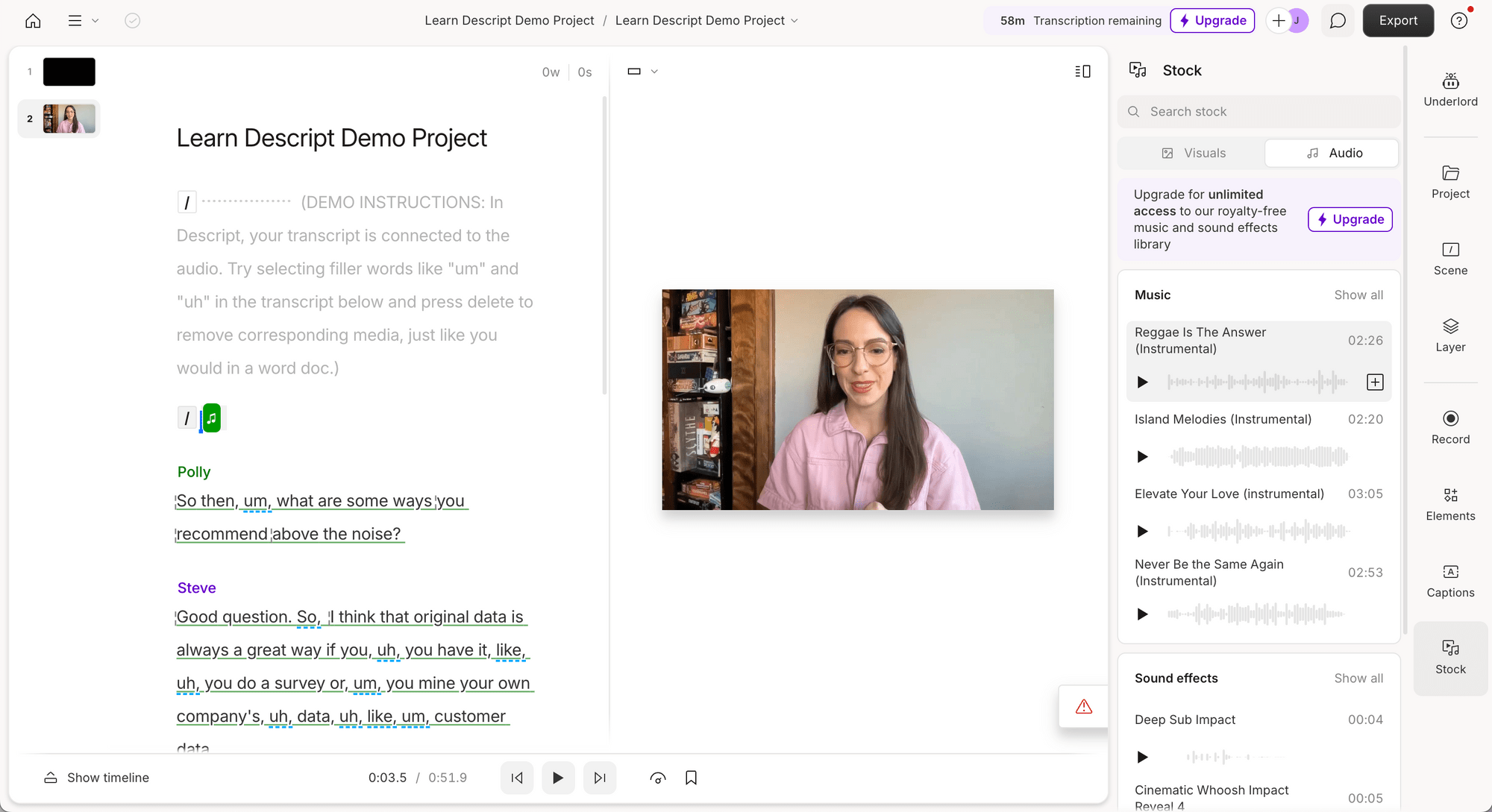Click the Search stock field
Image resolution: width=1492 pixels, height=812 pixels.
pos(1259,112)
